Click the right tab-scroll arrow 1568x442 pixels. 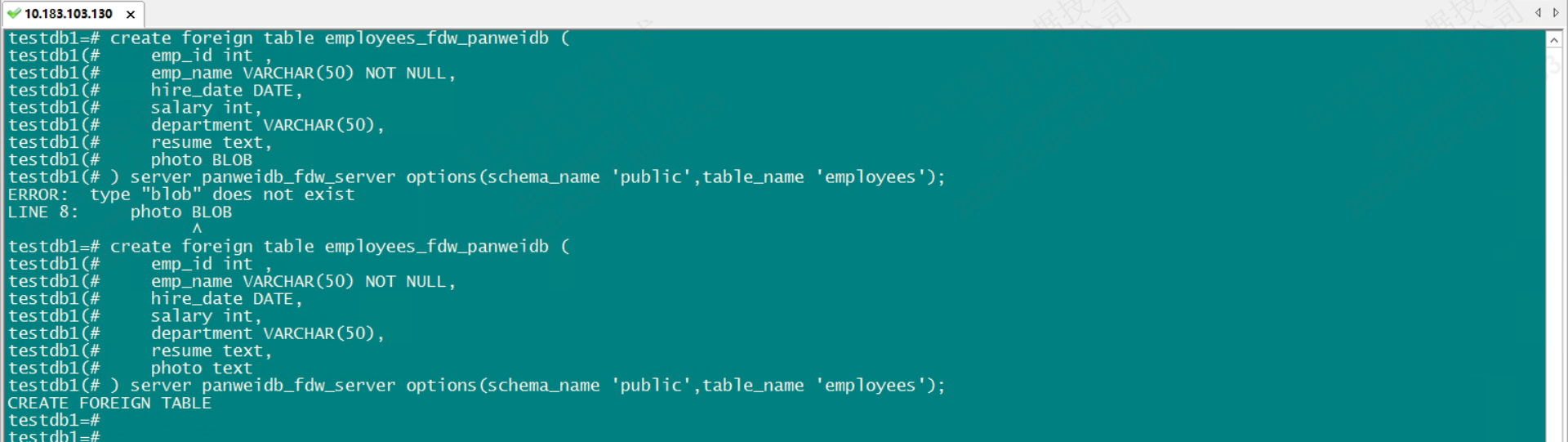point(1556,12)
